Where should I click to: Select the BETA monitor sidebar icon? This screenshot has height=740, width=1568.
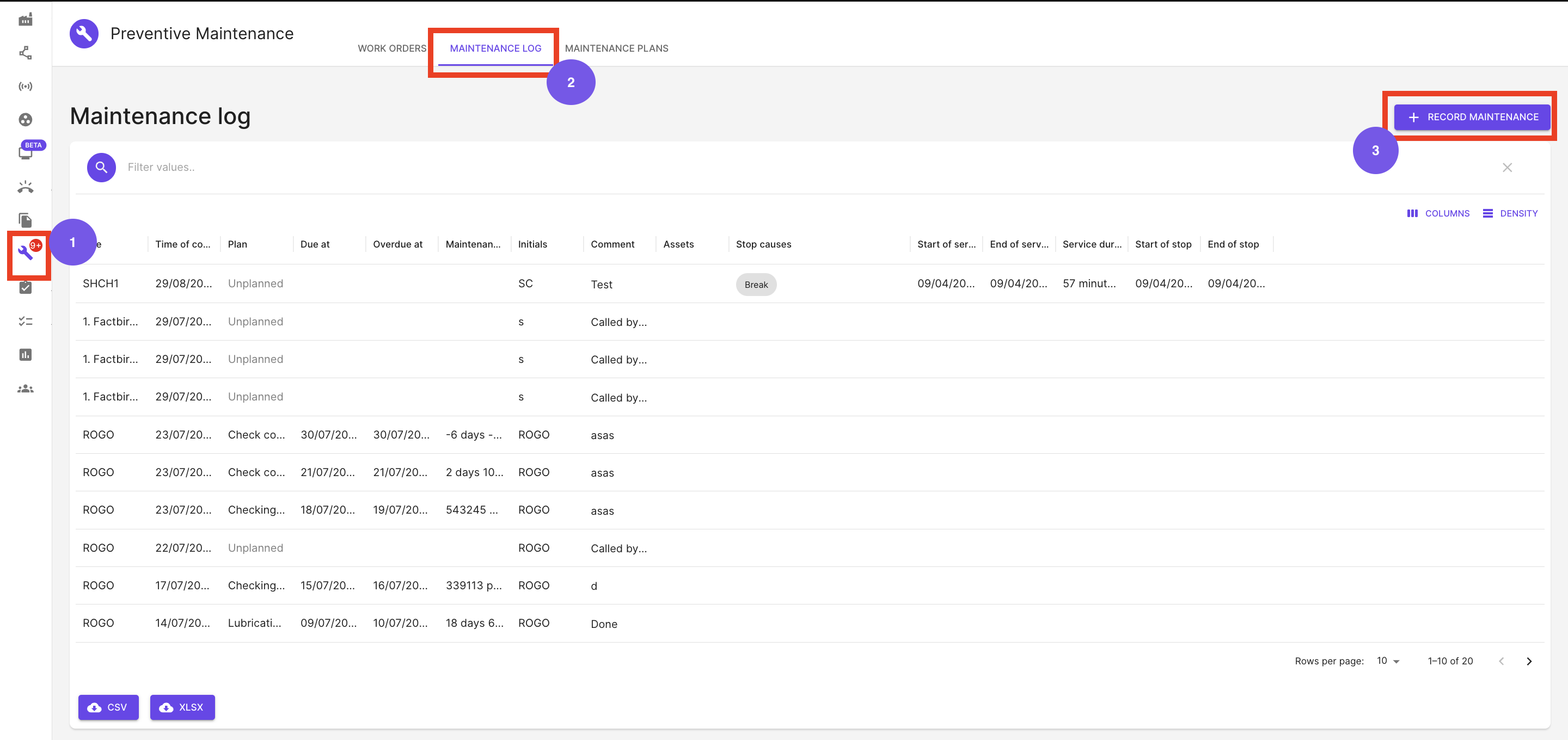(x=26, y=152)
